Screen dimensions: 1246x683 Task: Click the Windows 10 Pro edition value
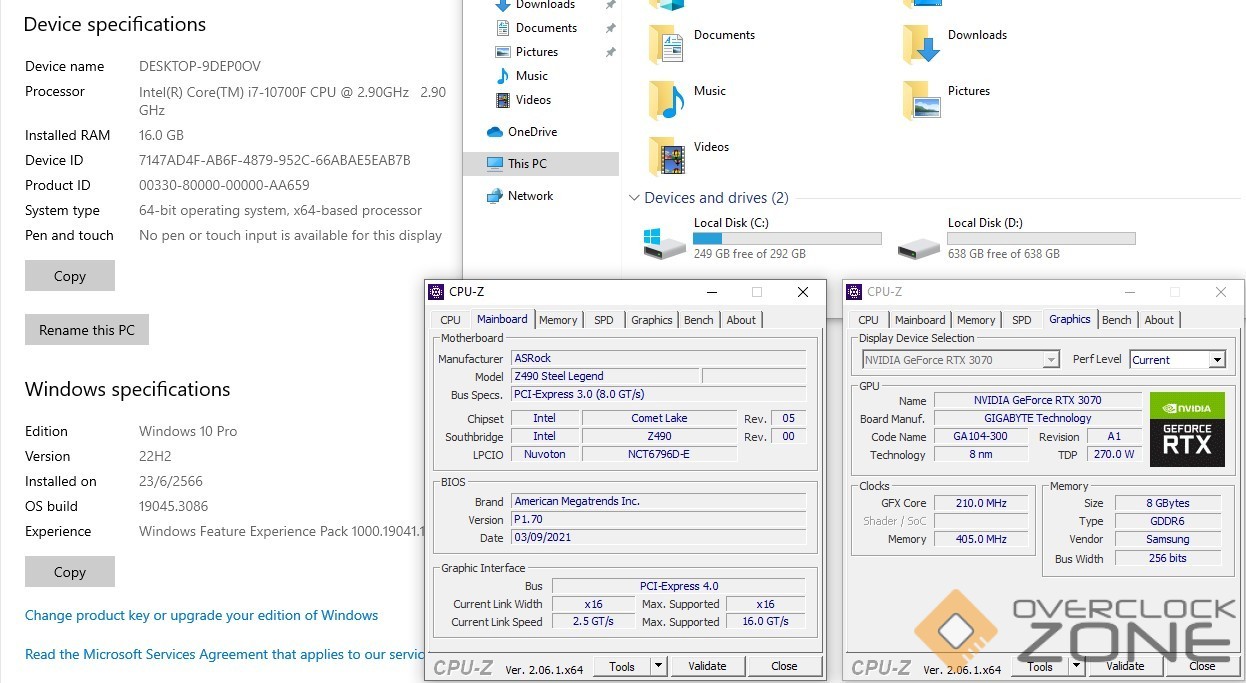[188, 431]
